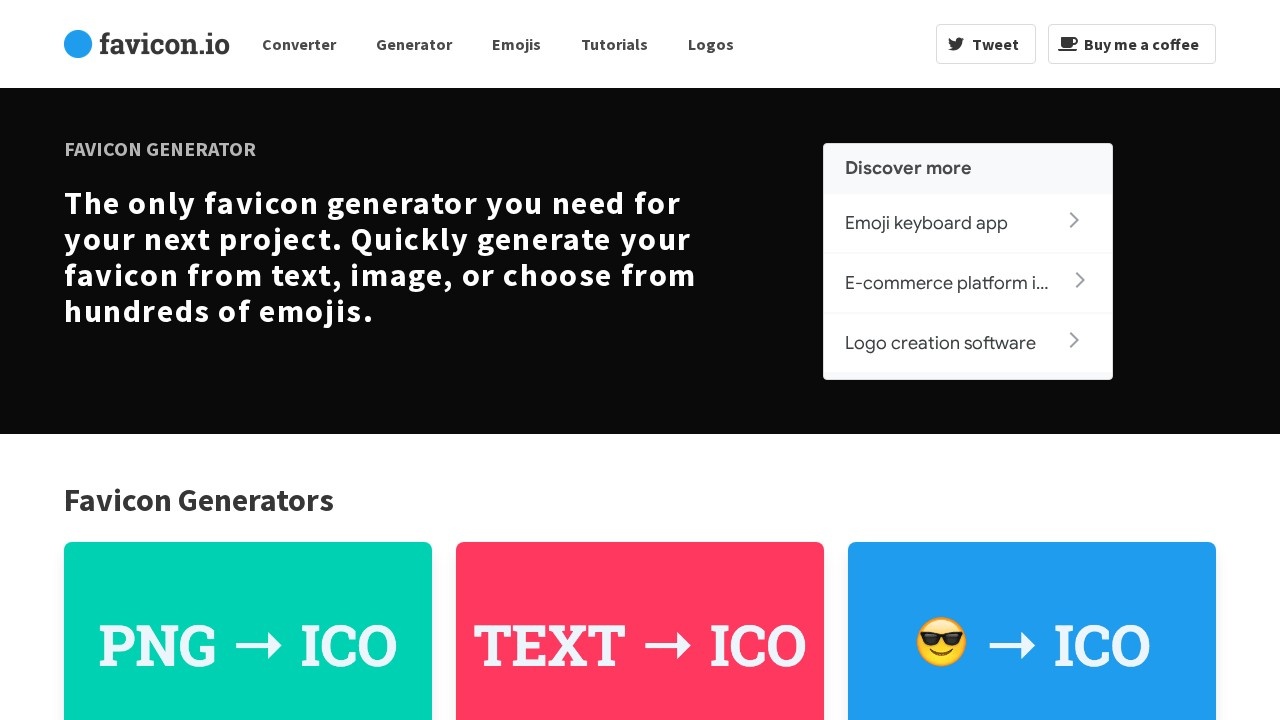The height and width of the screenshot is (720, 1280).
Task: Click the Twitter bird icon in Tweet button
Action: tap(957, 44)
